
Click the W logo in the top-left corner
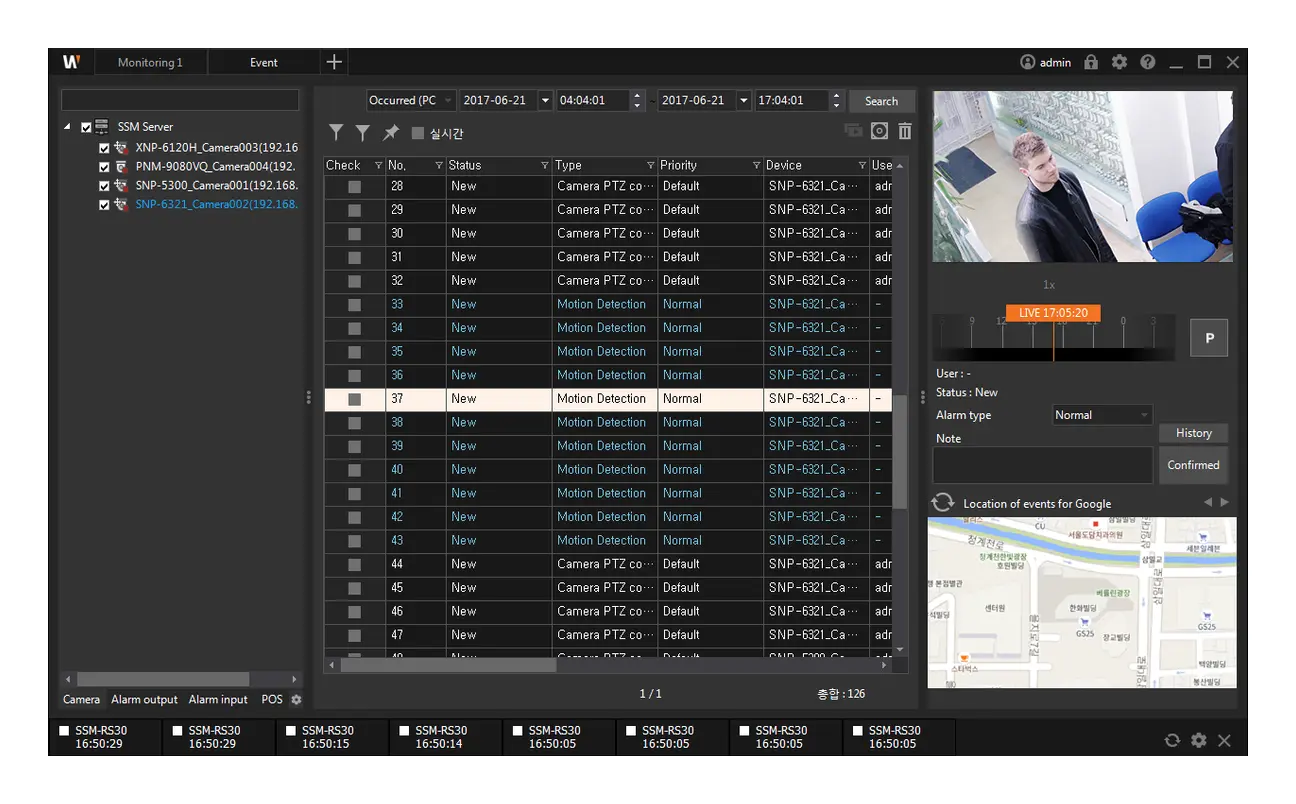click(x=71, y=62)
